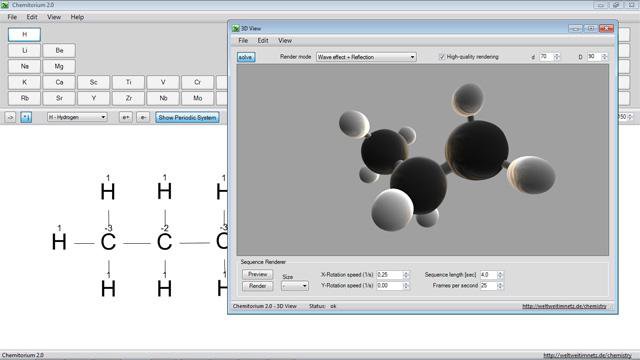Close the 3D View window
The height and width of the screenshot is (360, 640).
coord(606,28)
